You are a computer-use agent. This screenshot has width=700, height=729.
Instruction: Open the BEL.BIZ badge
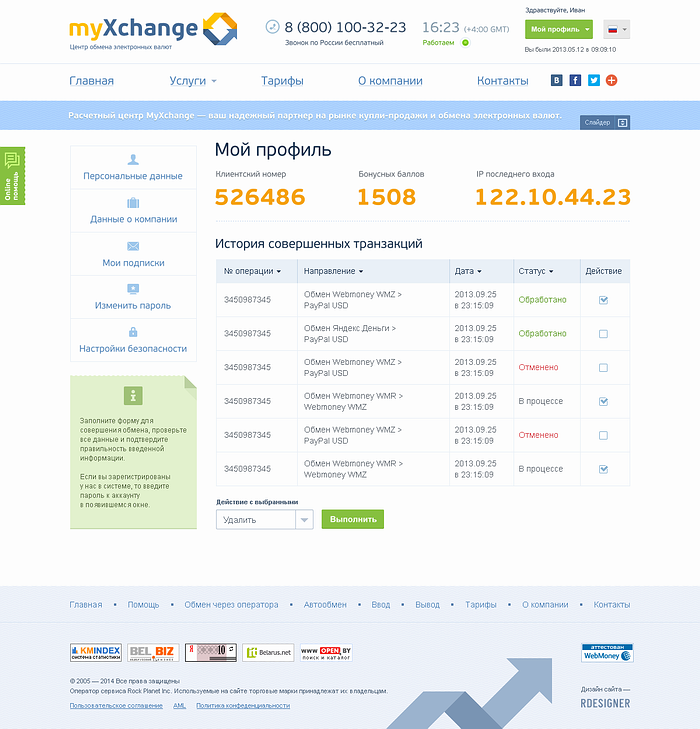(153, 652)
